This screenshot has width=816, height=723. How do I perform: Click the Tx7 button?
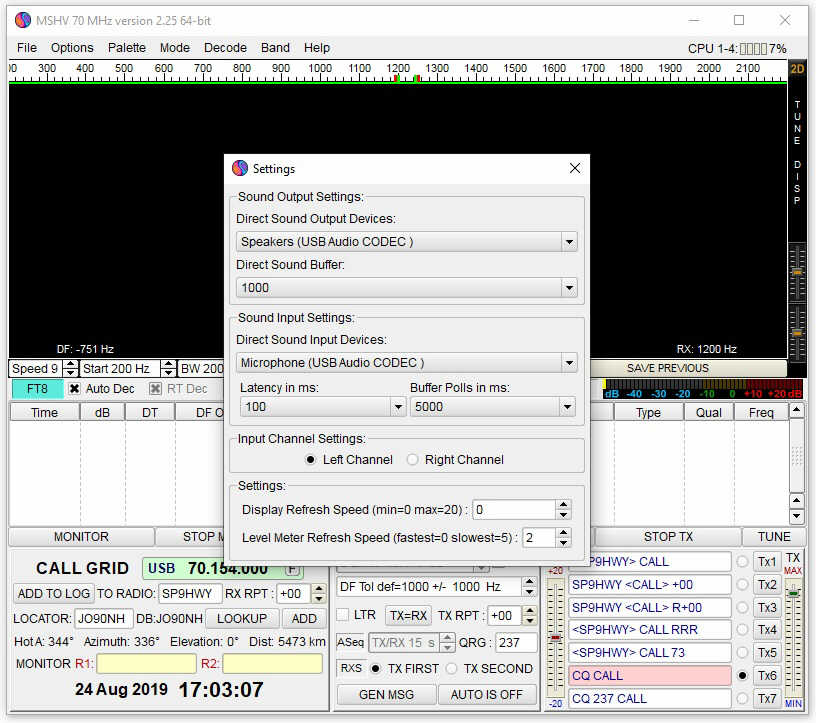pos(767,699)
